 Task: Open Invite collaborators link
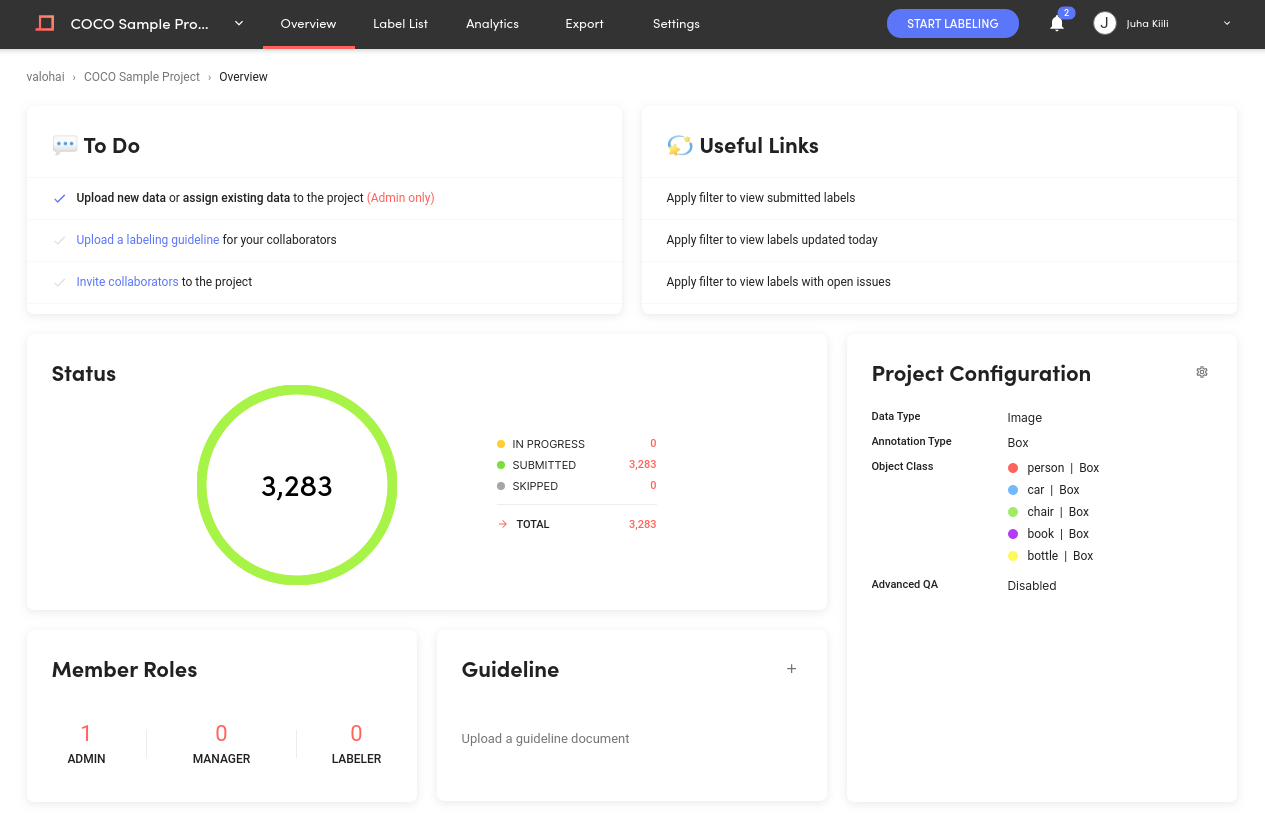tap(127, 282)
